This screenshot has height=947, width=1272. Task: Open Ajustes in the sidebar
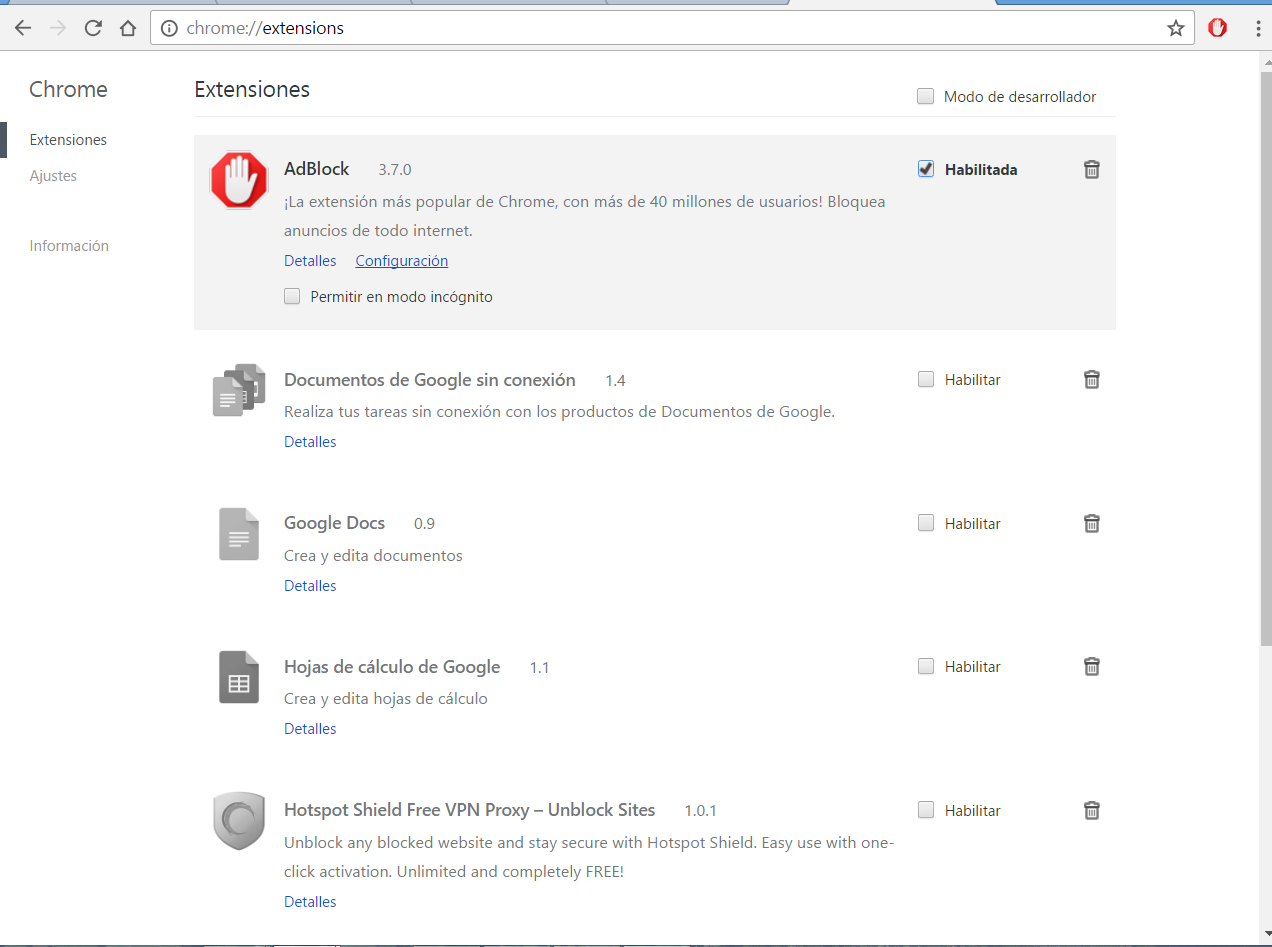(53, 176)
